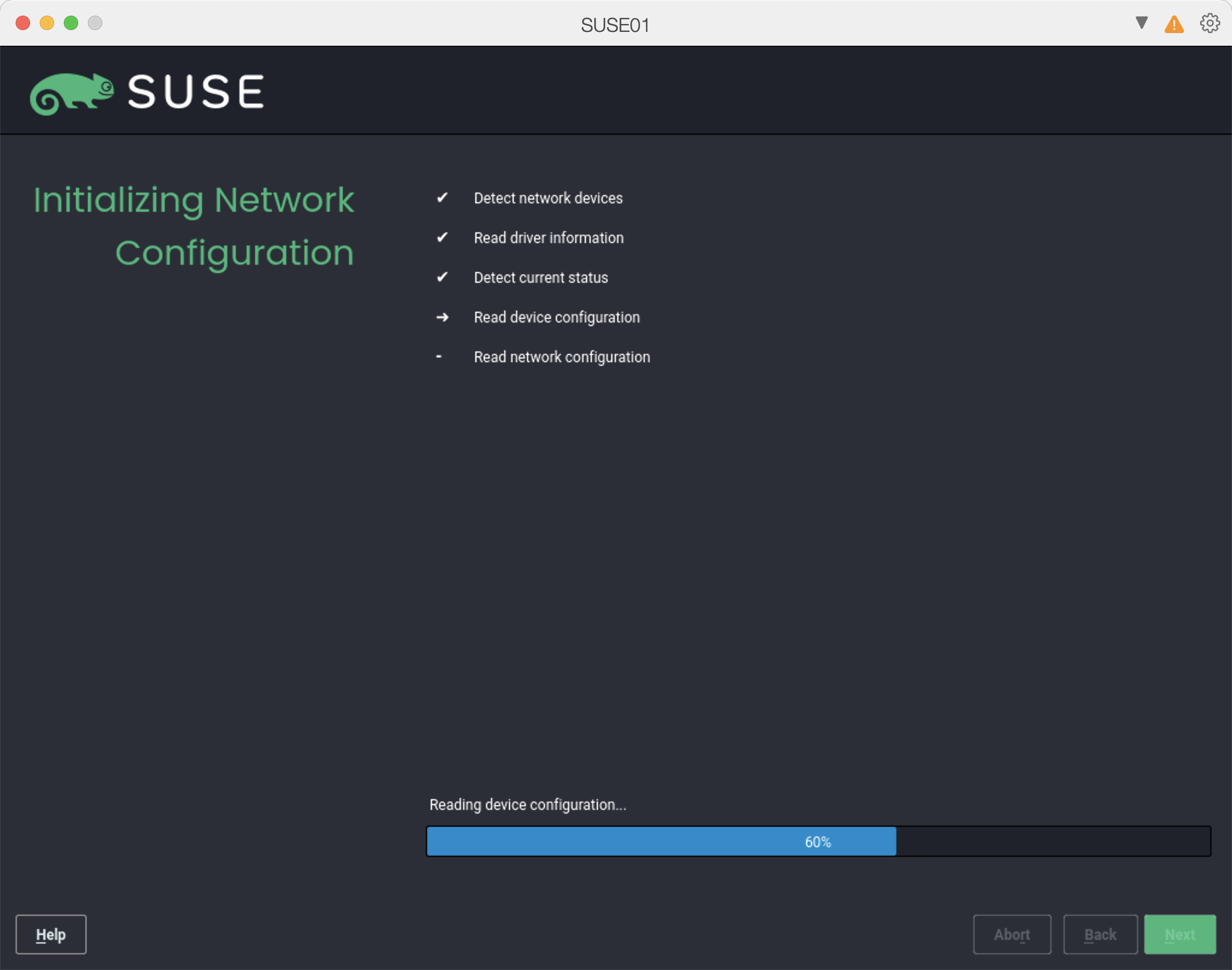Click the green fullscreen window button
Image resolution: width=1232 pixels, height=970 pixels.
(x=71, y=23)
